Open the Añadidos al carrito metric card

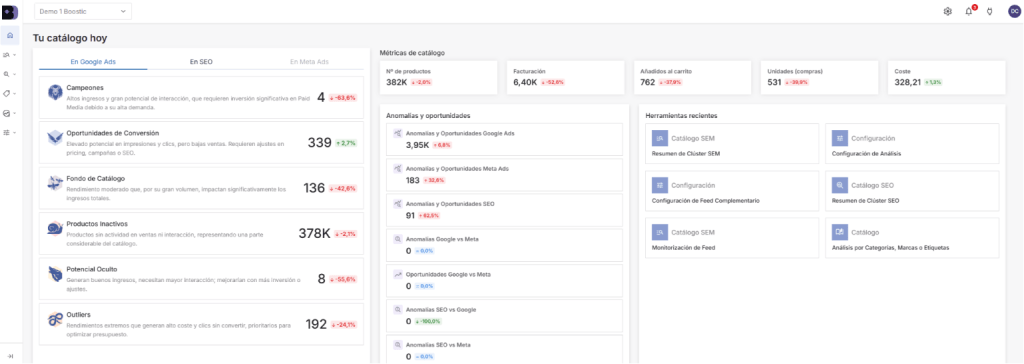click(x=693, y=77)
